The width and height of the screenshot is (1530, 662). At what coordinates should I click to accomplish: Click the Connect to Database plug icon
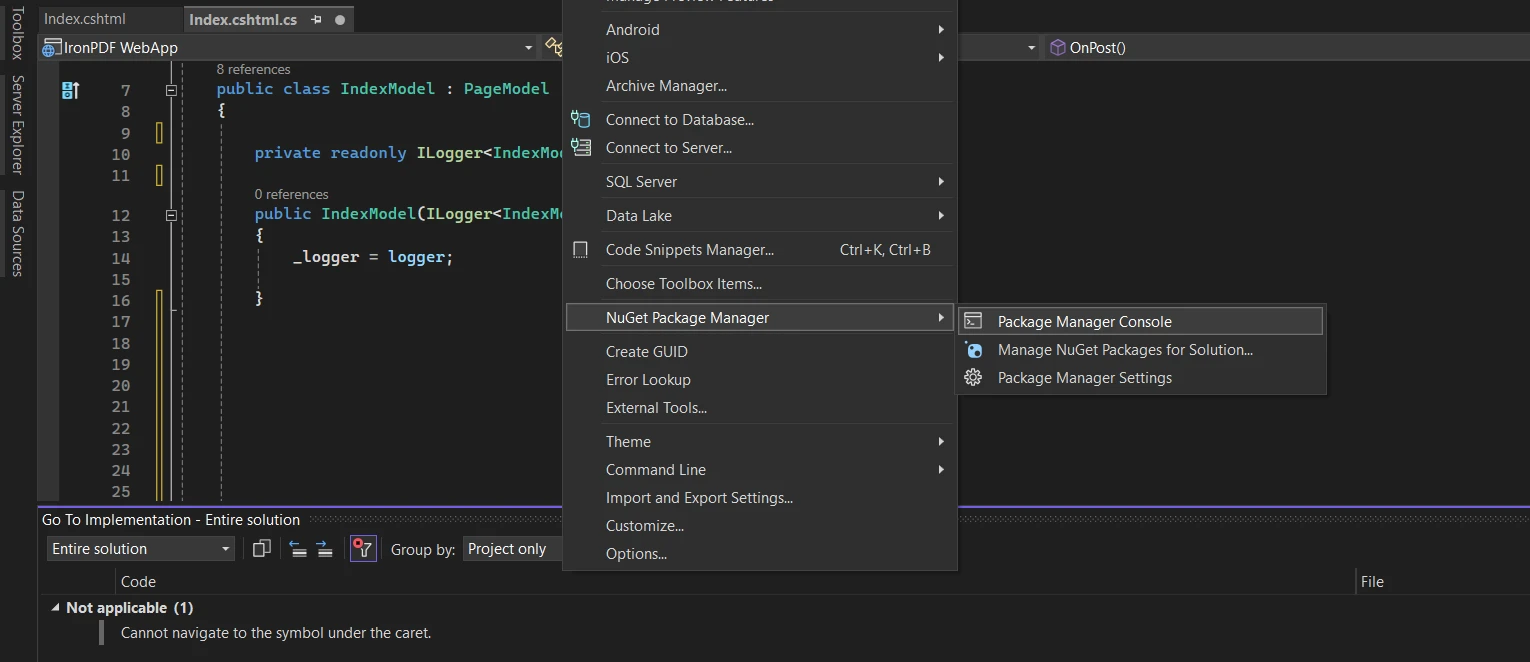point(581,120)
